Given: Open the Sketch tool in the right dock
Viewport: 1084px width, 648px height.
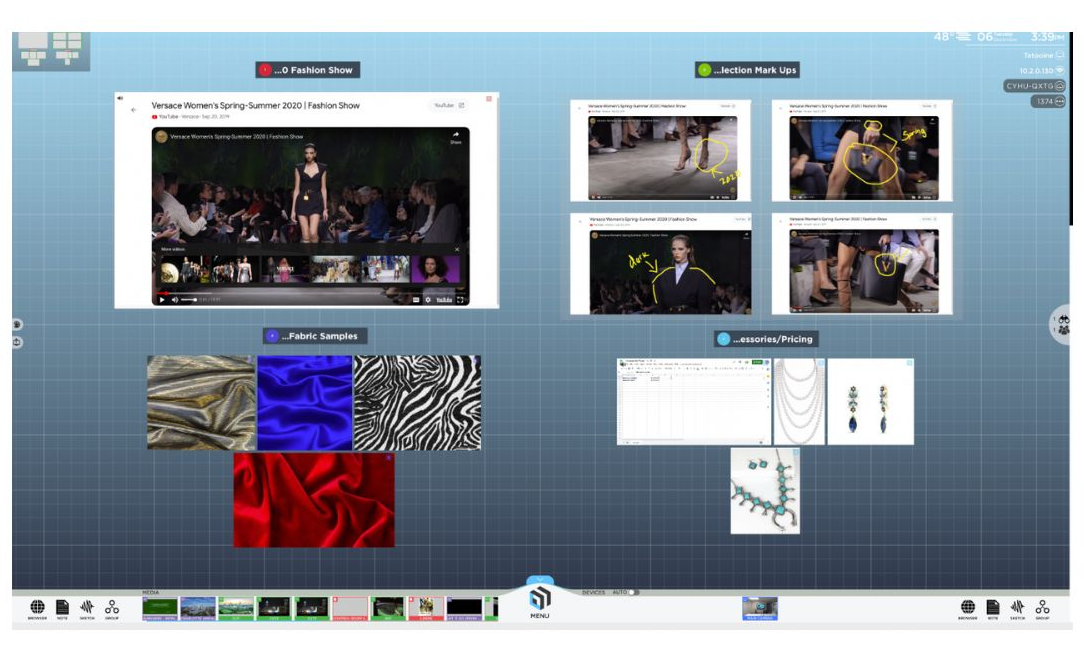Looking at the screenshot, I should (1018, 608).
